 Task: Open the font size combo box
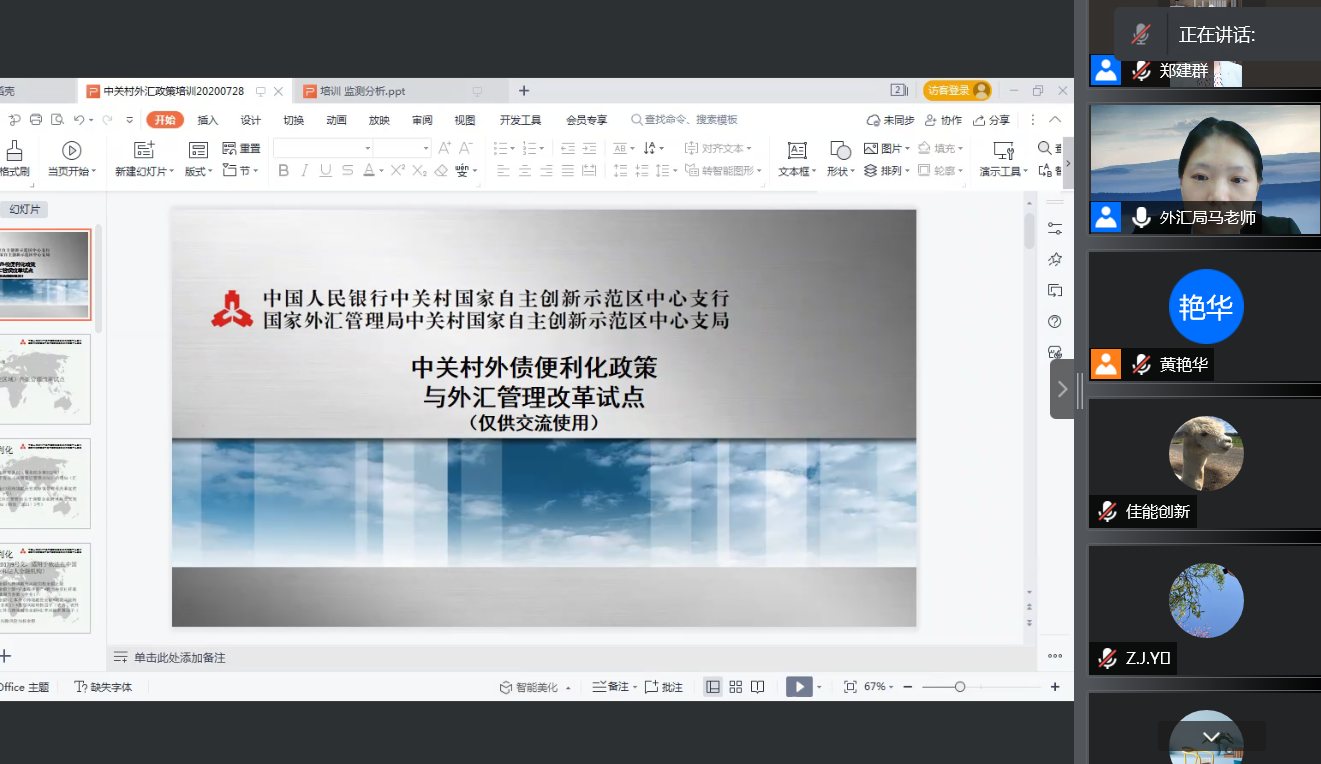coord(402,148)
